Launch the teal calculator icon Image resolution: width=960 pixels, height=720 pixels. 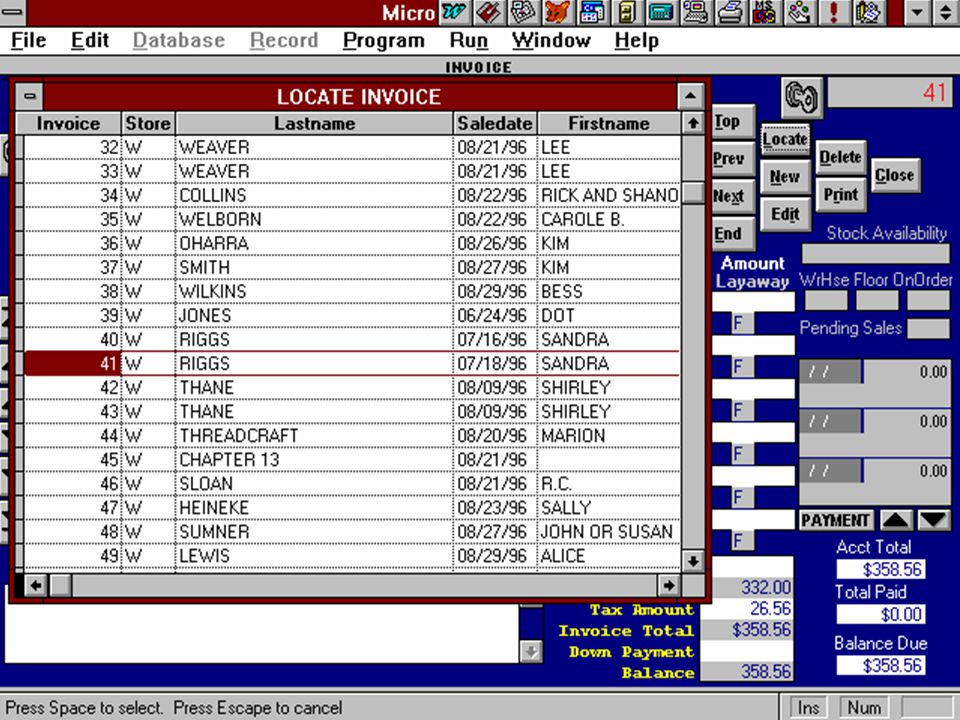click(661, 12)
